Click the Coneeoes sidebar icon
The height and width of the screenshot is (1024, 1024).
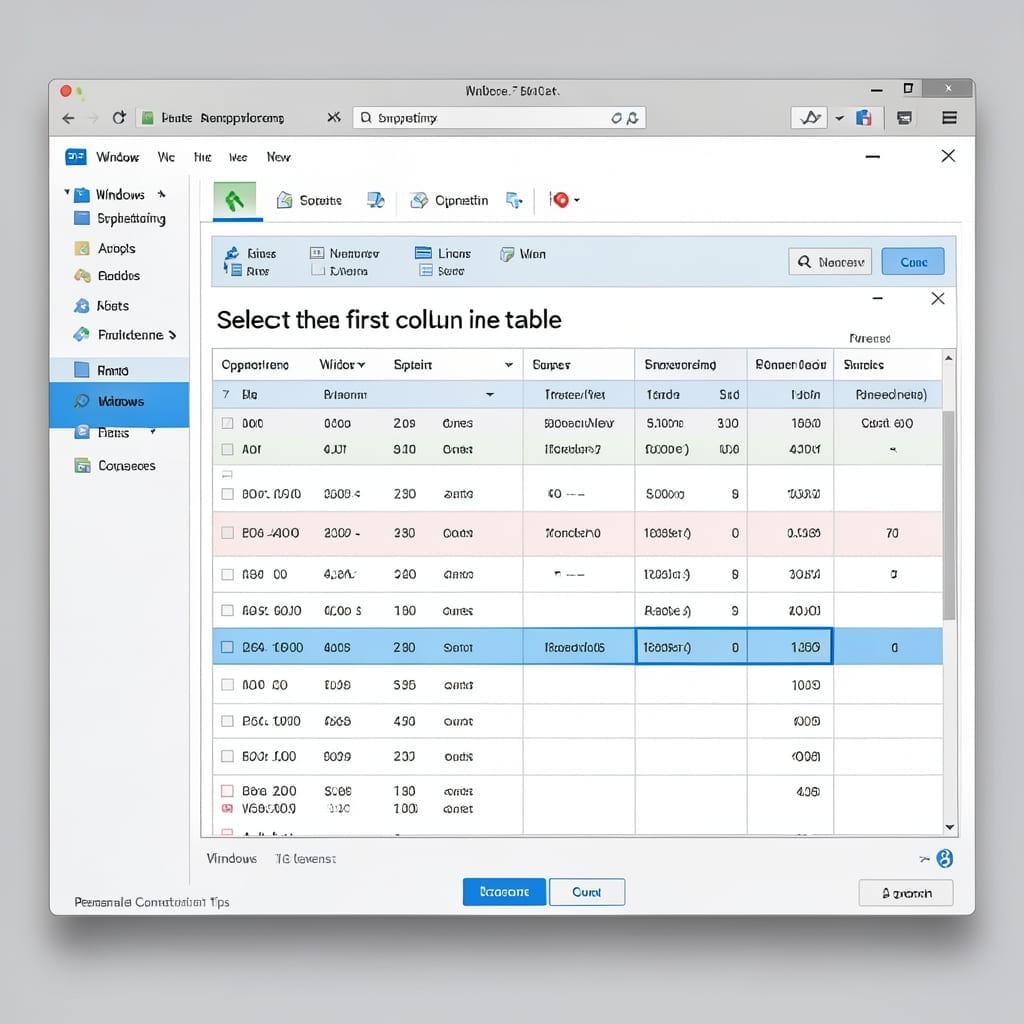pos(82,466)
